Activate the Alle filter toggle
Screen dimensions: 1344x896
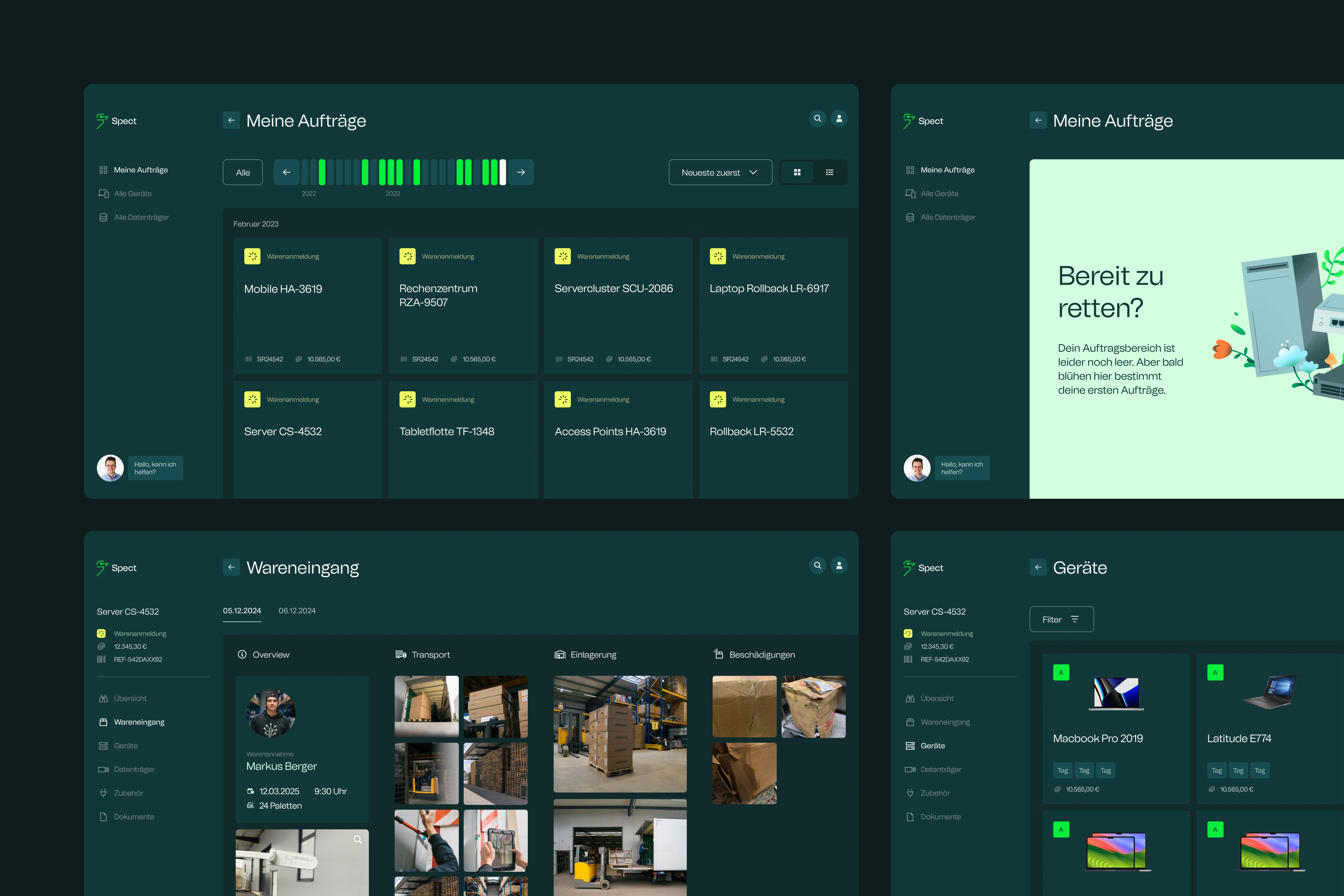click(242, 172)
